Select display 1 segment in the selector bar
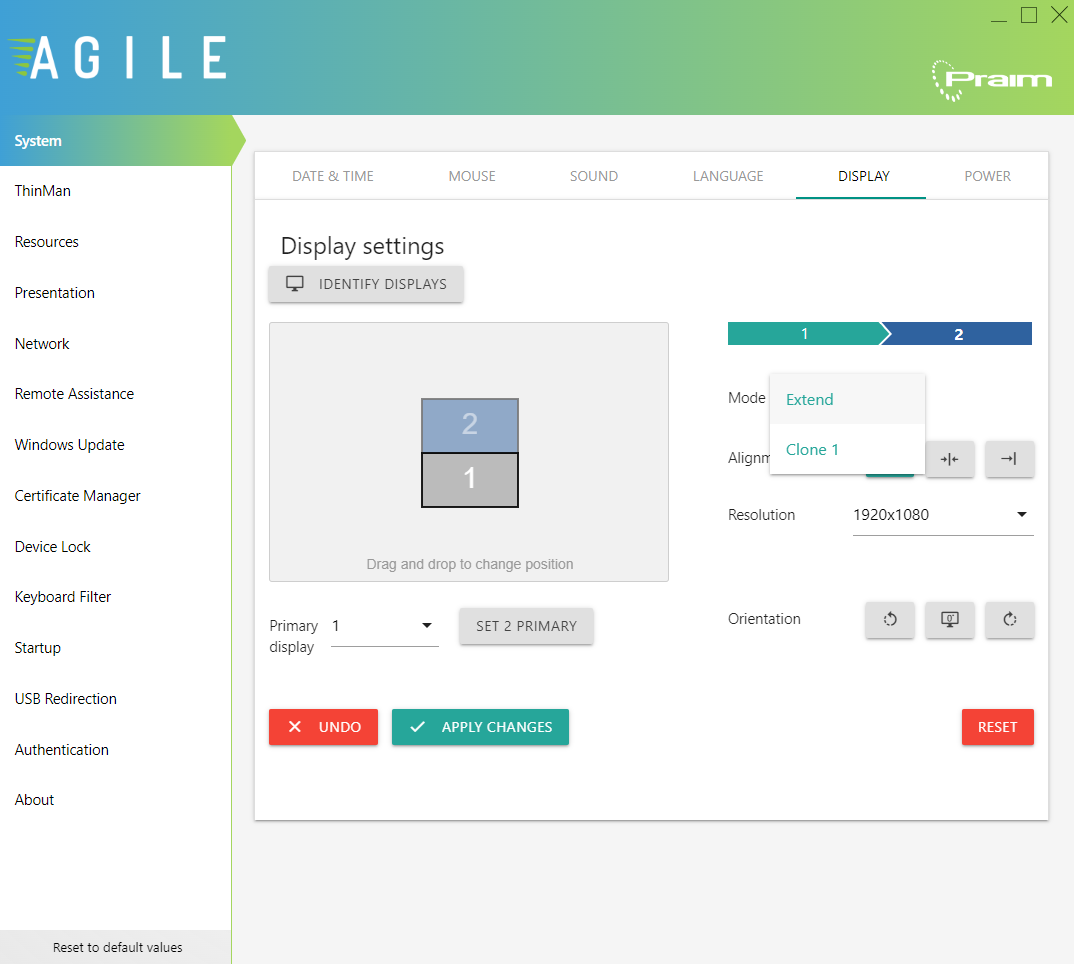Screen dimensions: 1074x964 [806, 334]
